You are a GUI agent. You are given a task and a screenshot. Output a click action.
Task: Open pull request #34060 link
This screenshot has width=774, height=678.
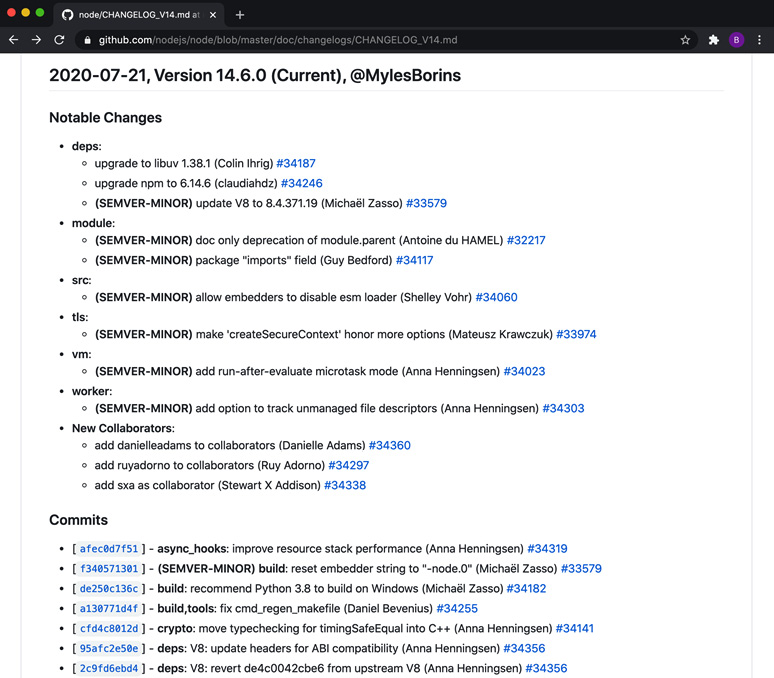[x=496, y=297]
